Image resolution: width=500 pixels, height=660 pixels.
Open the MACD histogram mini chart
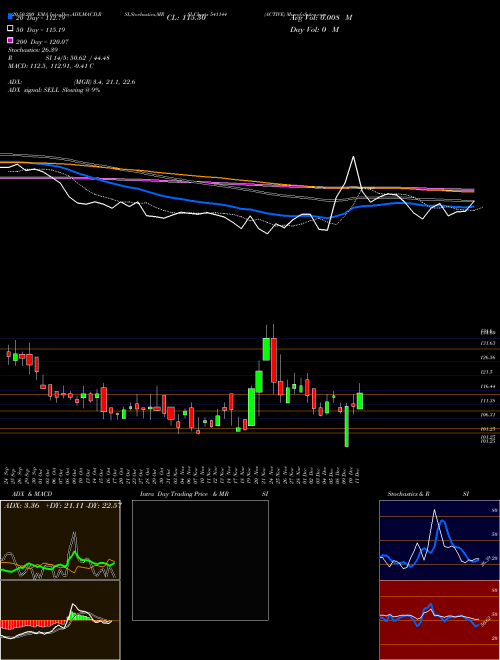(60, 620)
